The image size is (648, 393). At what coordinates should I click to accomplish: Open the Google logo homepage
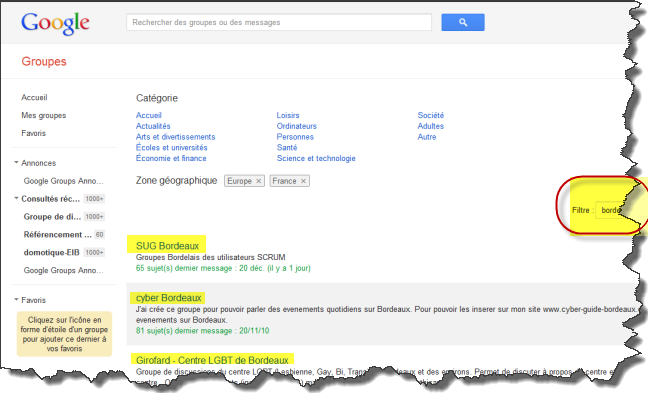pos(55,23)
